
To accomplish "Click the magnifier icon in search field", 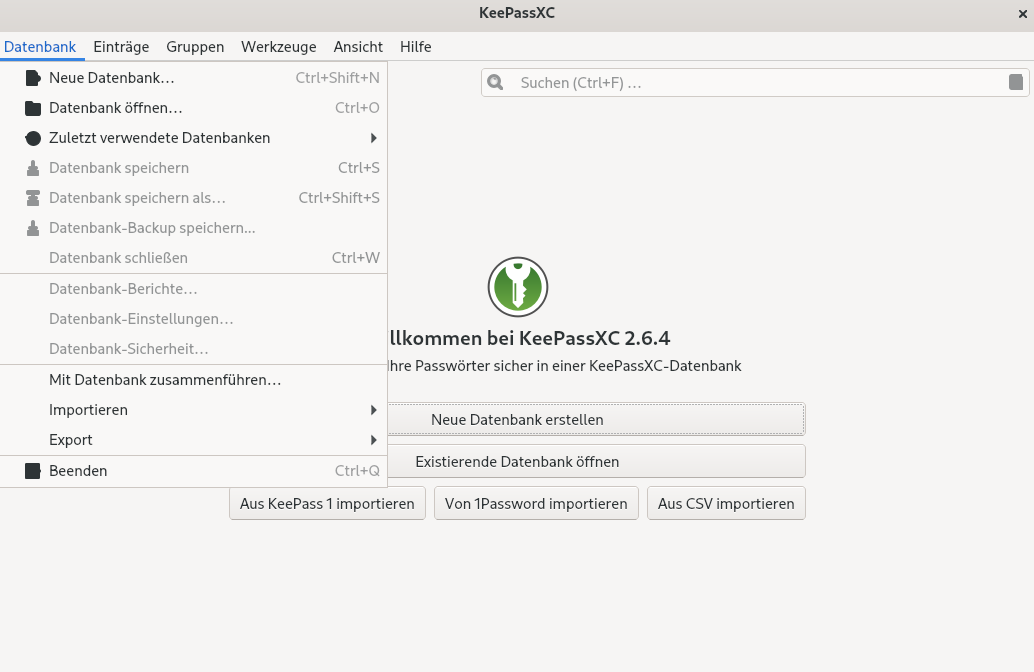I will [x=497, y=83].
